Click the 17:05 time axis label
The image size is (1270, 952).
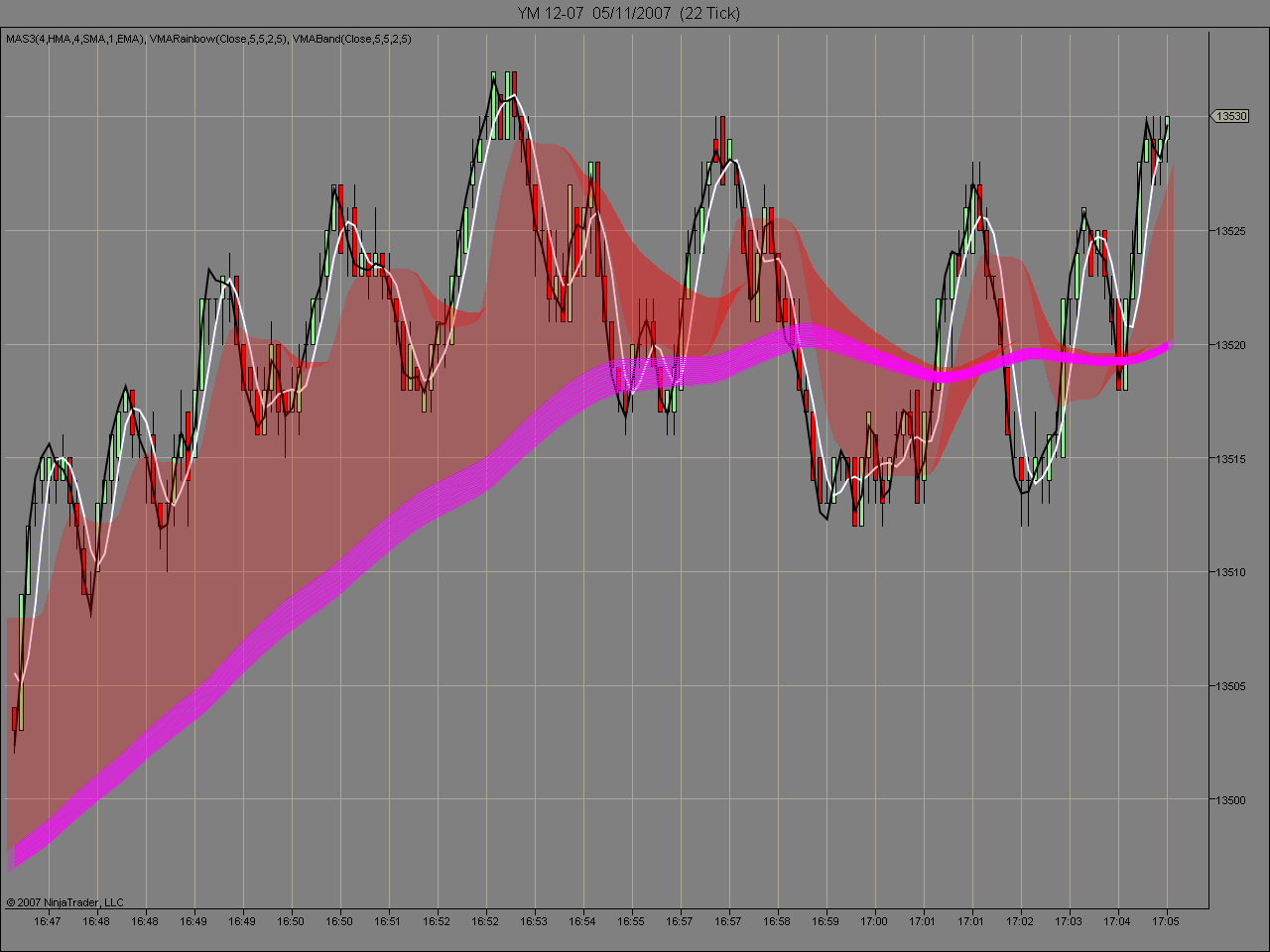1166,921
